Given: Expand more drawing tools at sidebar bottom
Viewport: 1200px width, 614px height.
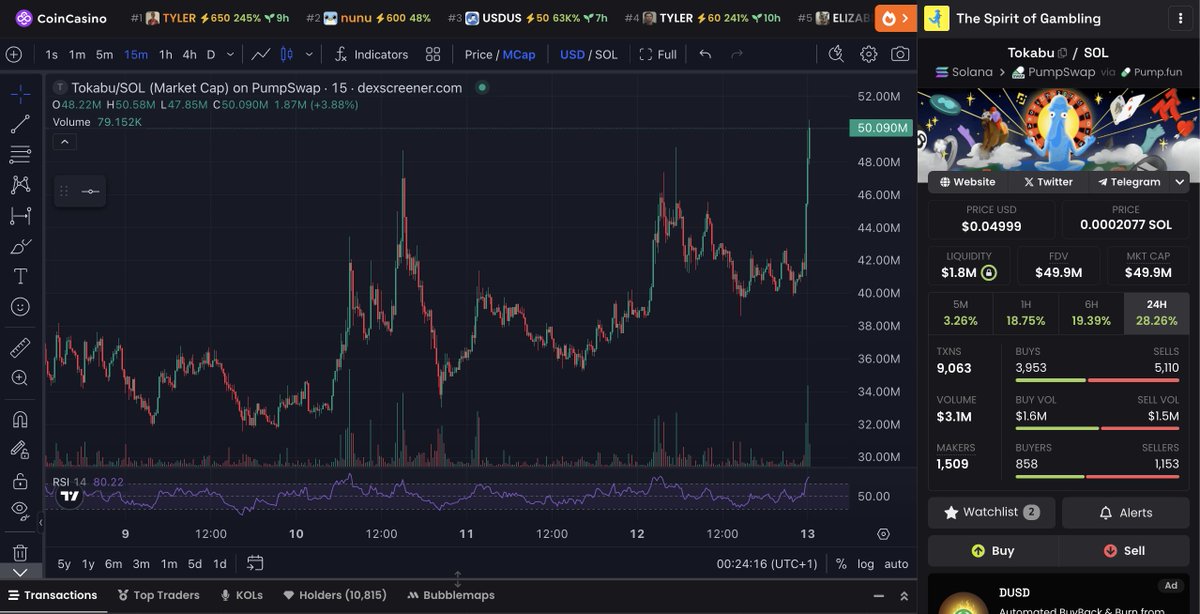Looking at the screenshot, I should tap(20, 572).
